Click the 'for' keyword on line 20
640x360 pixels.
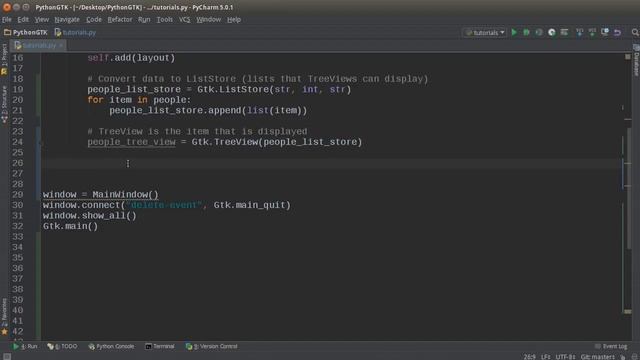[x=95, y=100]
